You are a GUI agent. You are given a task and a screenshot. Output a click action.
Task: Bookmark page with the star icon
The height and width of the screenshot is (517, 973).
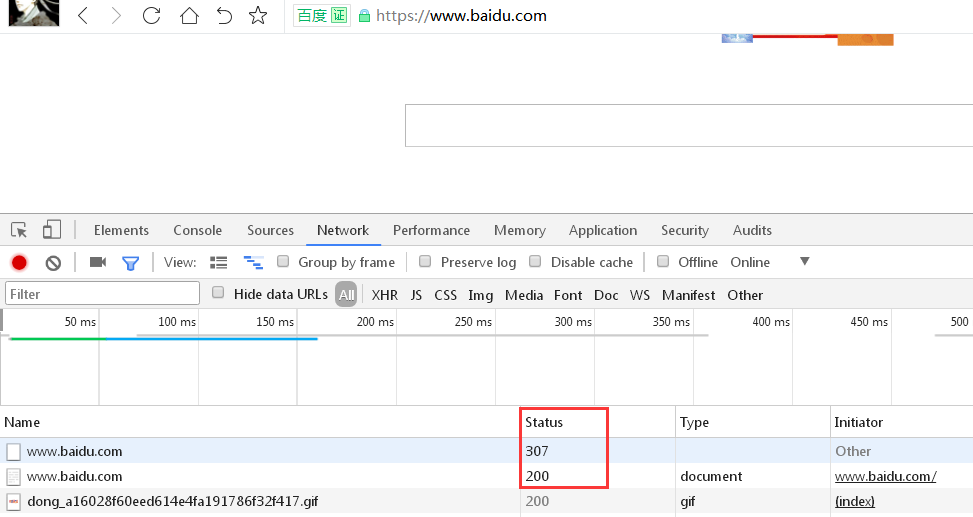[258, 15]
